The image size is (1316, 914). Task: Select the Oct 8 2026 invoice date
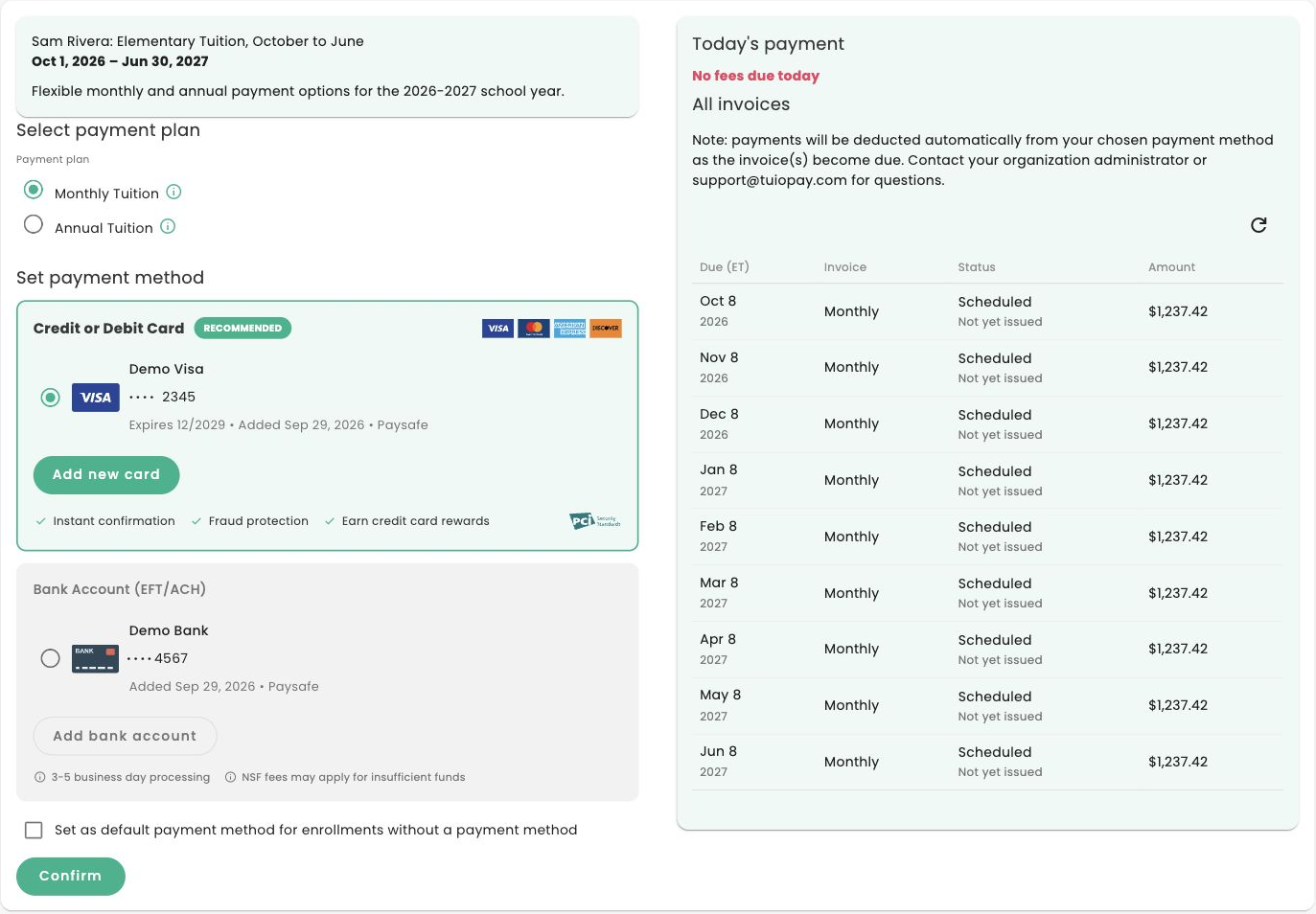tap(718, 311)
